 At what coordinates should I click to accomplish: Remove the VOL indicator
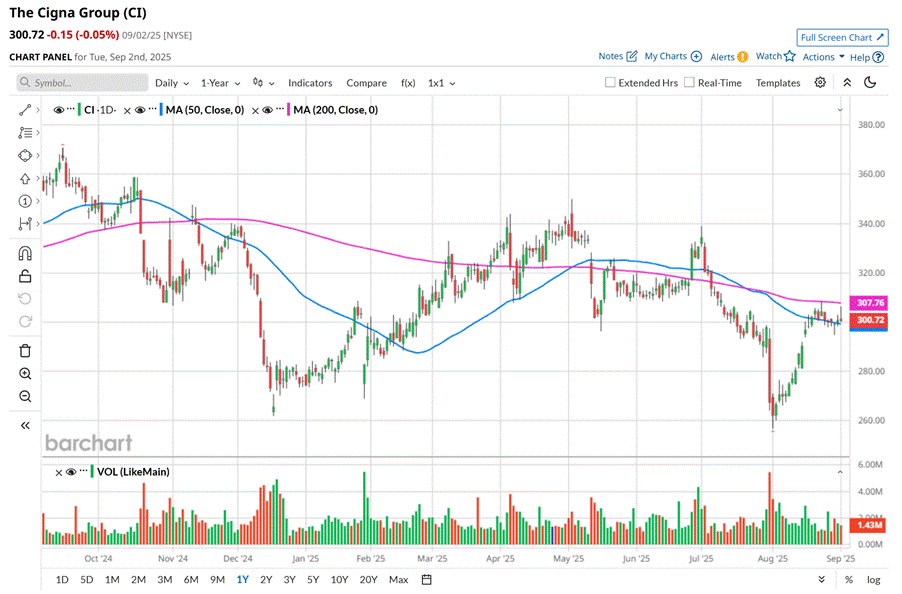point(59,473)
